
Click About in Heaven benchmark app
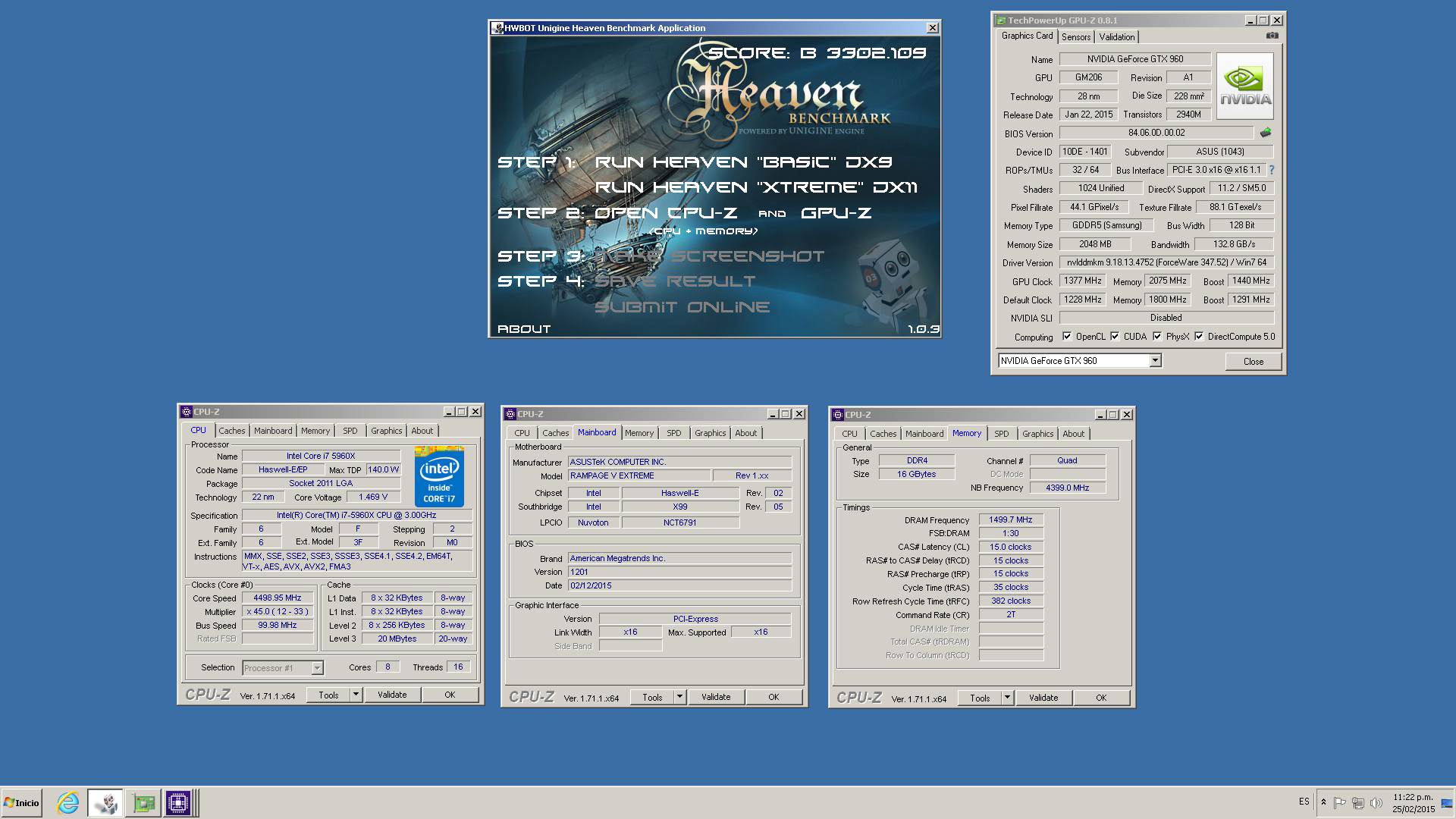pyautogui.click(x=524, y=329)
